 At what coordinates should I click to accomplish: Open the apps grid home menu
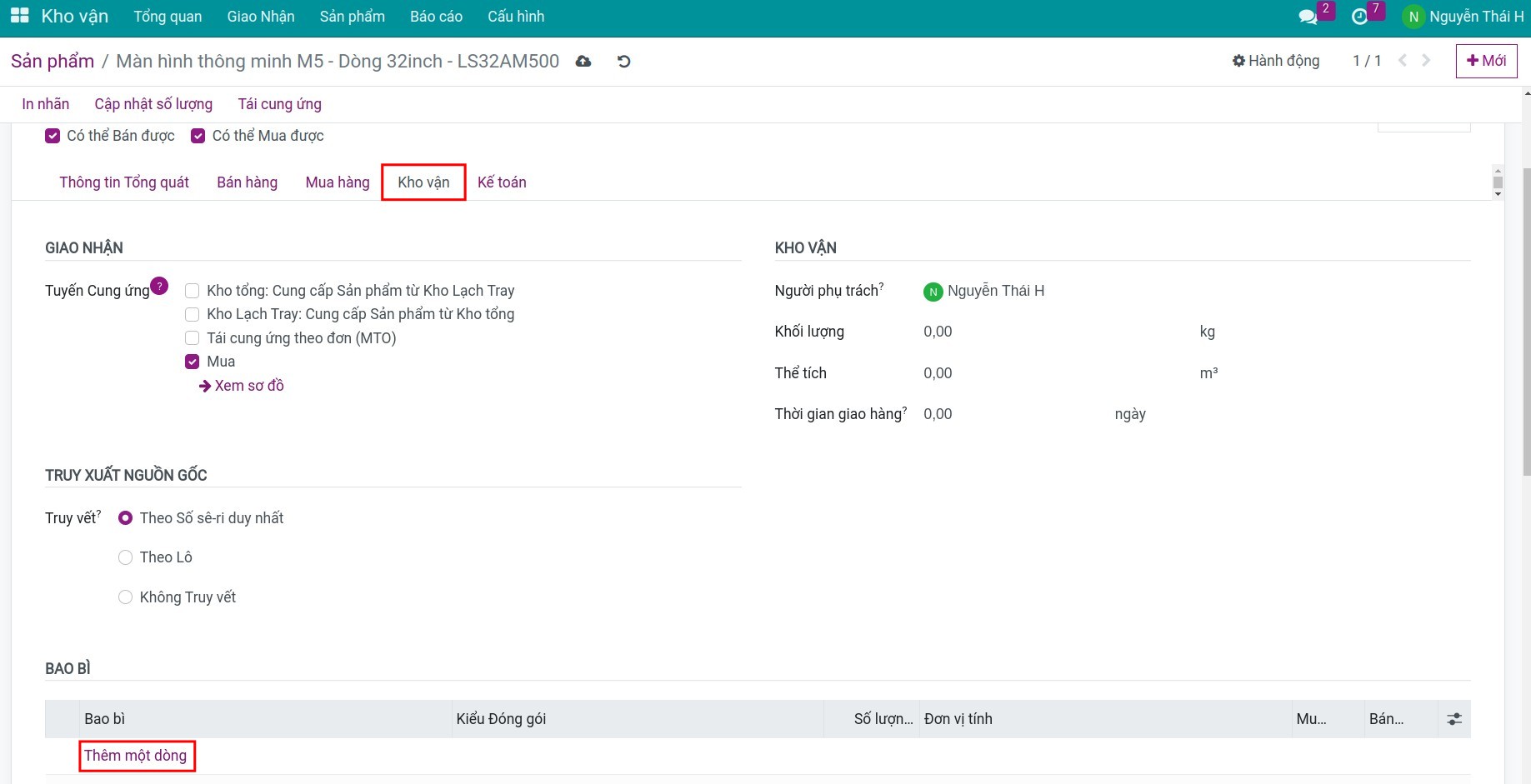[x=19, y=17]
